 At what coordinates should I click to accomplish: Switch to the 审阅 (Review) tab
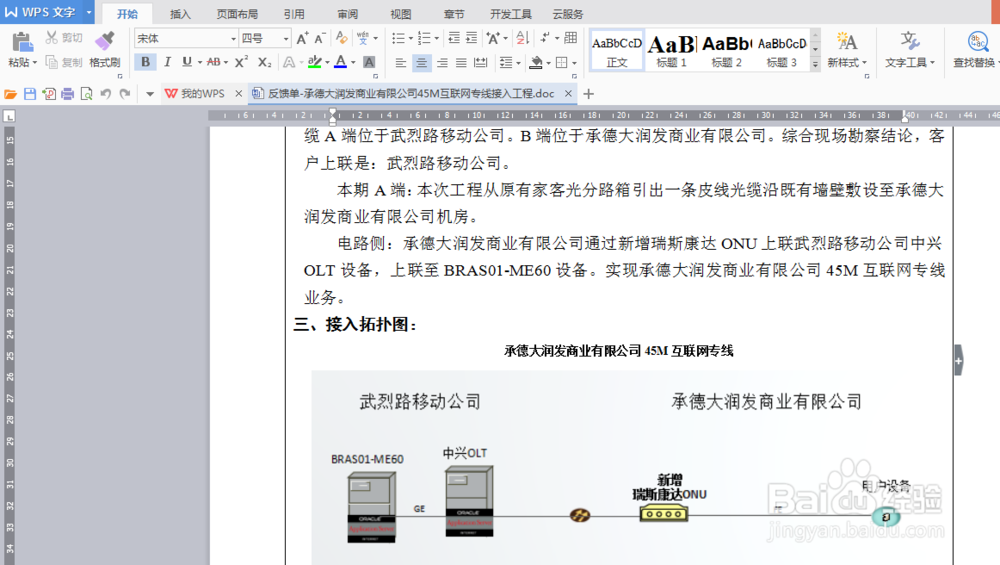348,14
